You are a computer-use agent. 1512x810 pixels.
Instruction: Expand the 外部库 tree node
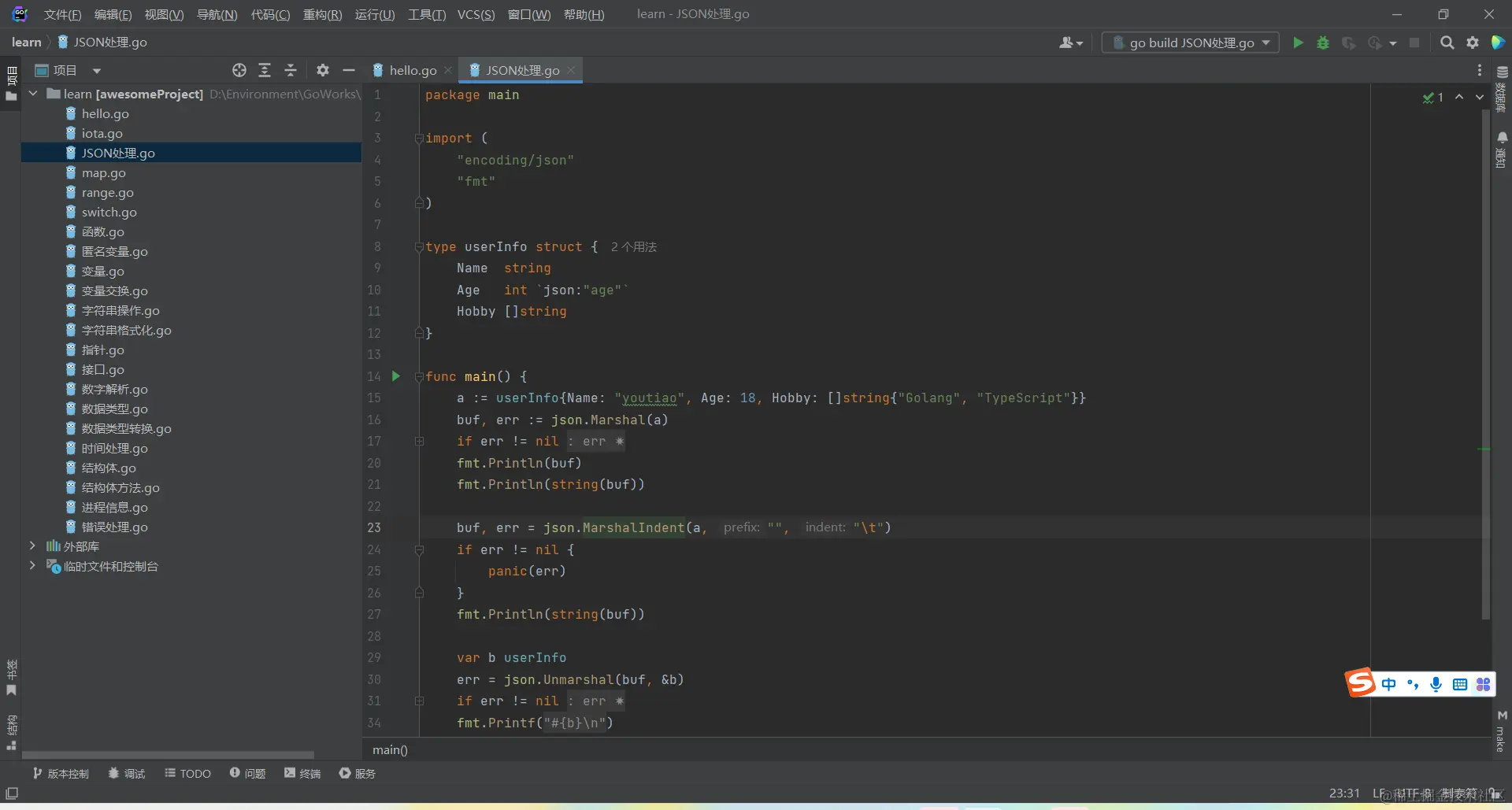pos(32,546)
